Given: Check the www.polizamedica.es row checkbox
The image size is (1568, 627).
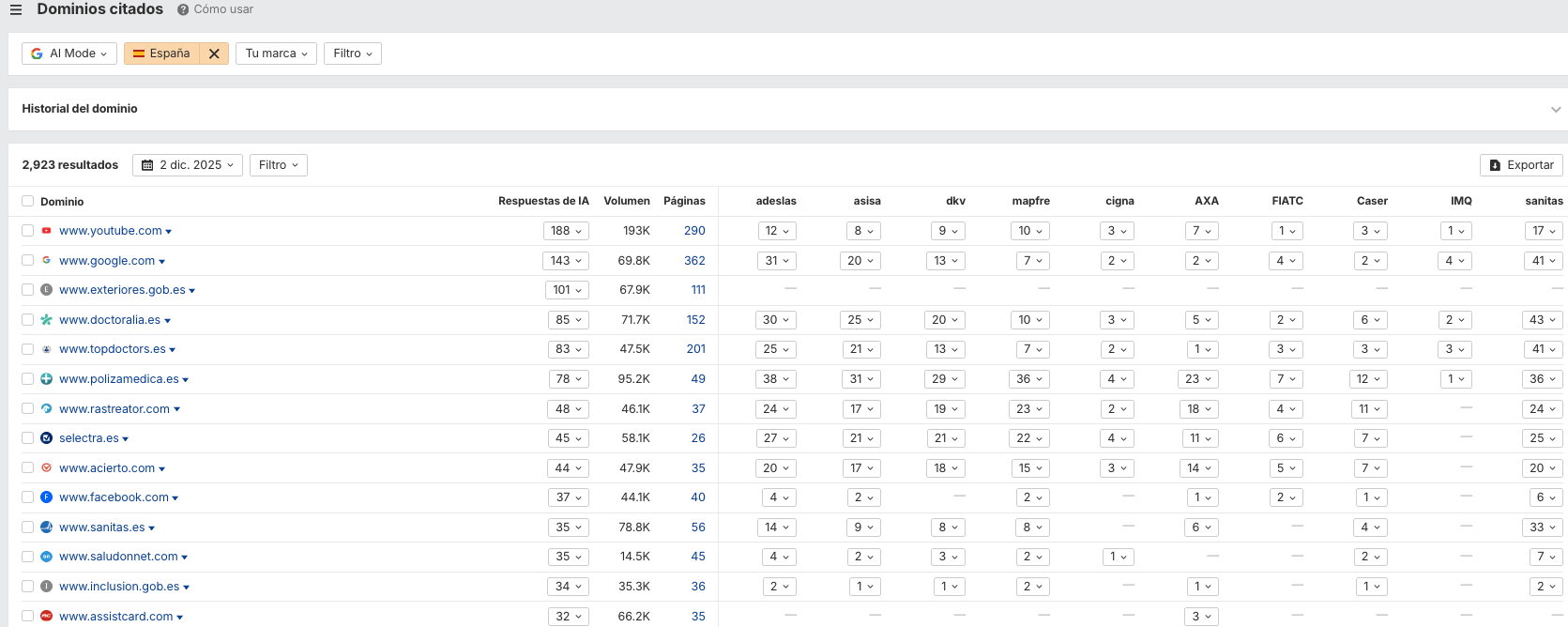Looking at the screenshot, I should coord(27,379).
